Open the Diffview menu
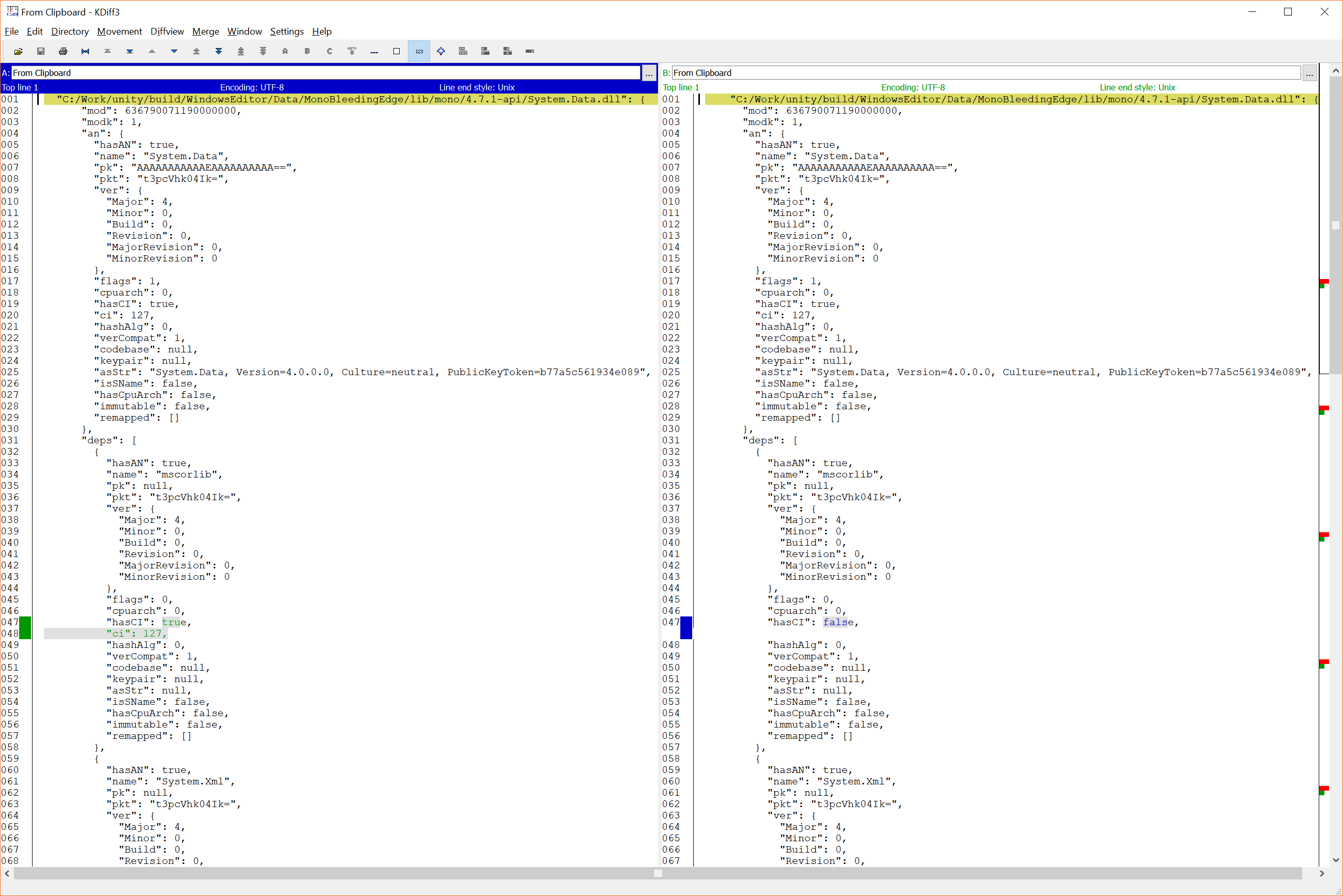This screenshot has height=896, width=1343. (167, 32)
